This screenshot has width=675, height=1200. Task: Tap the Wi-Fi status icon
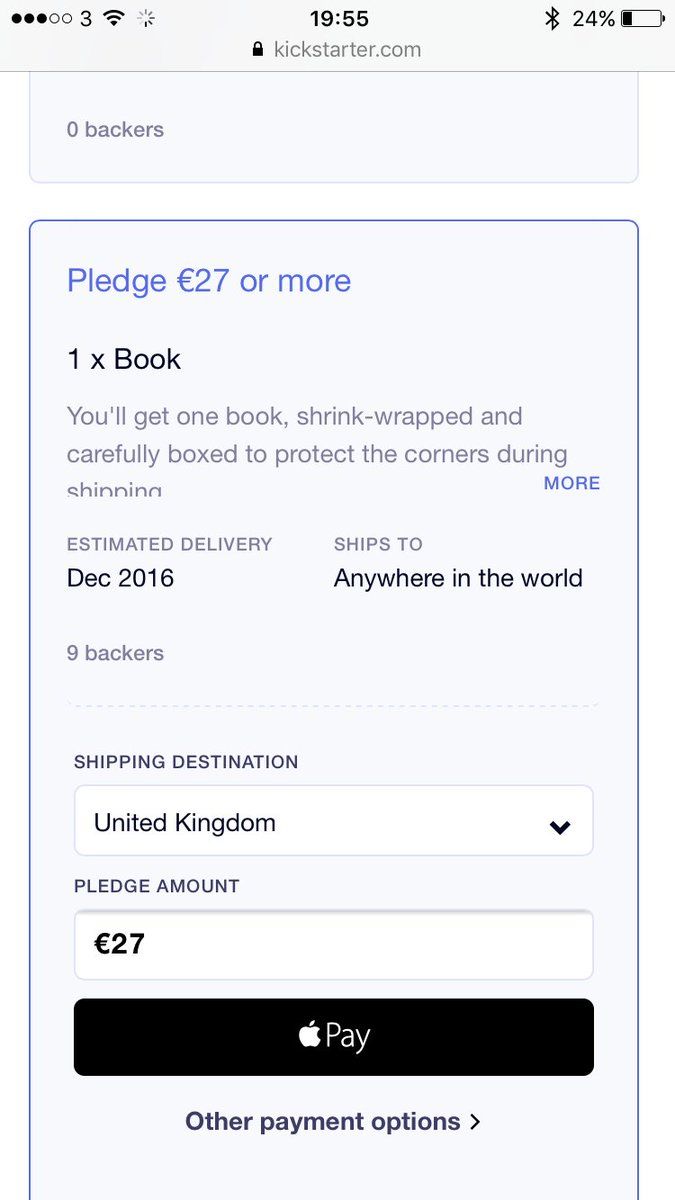[x=114, y=18]
